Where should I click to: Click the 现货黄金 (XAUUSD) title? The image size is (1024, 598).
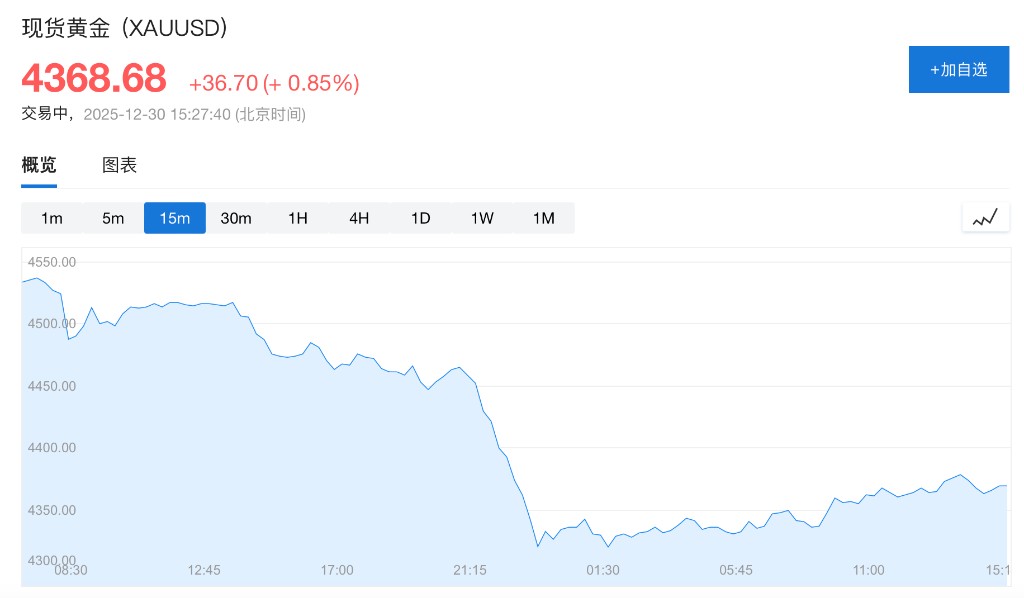(x=125, y=28)
